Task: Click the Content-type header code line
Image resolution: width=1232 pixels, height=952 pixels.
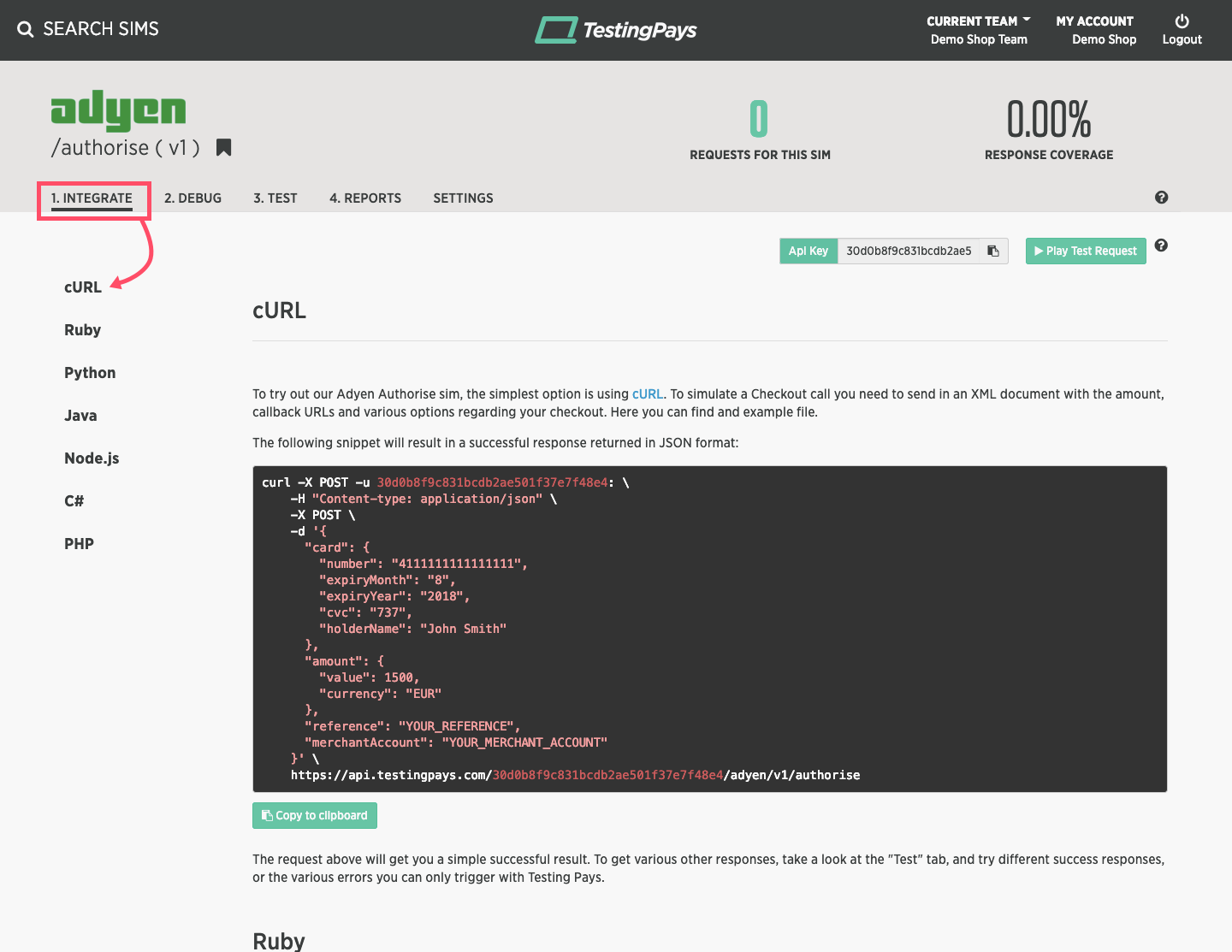Action: (x=423, y=499)
